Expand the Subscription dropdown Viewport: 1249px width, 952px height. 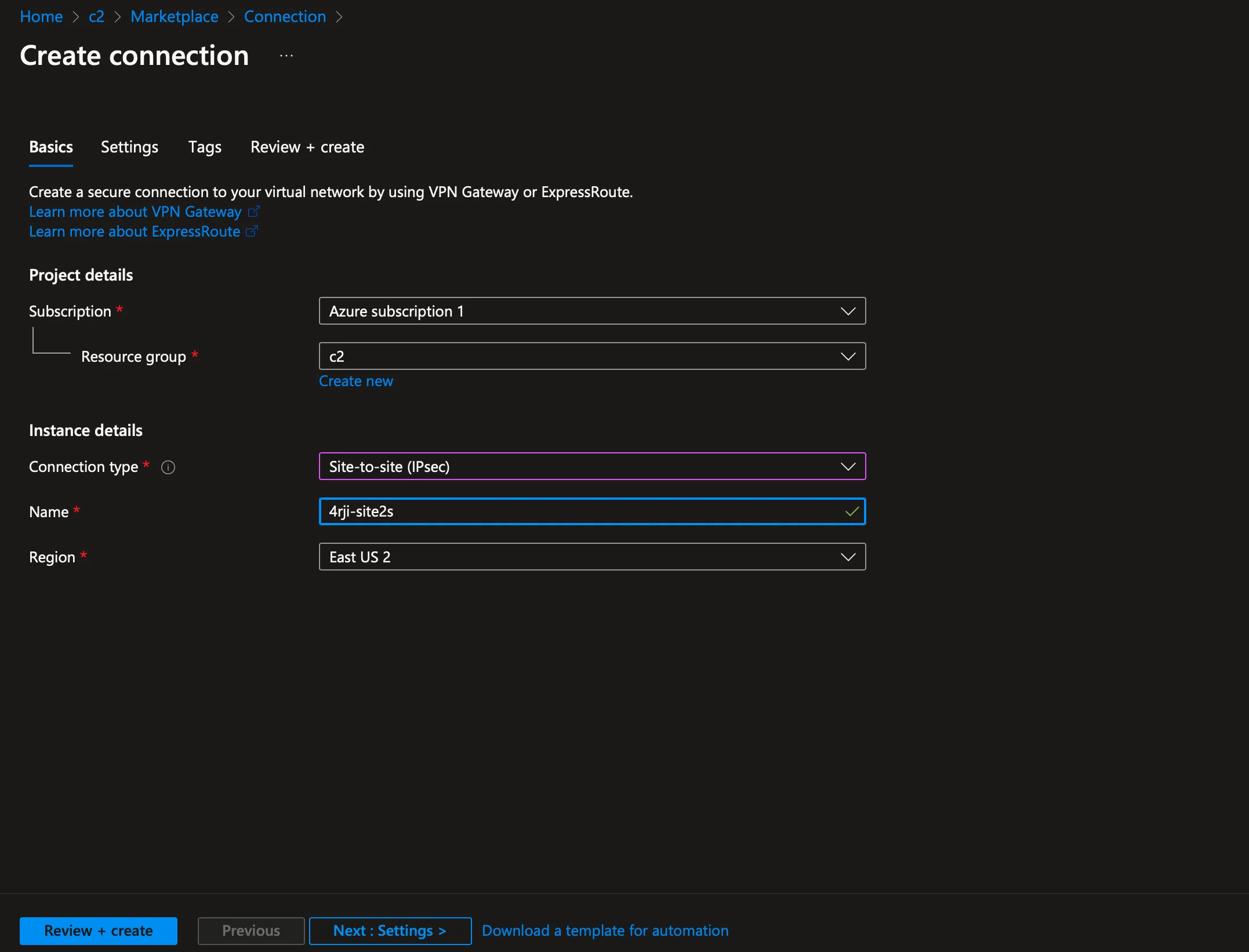coord(592,311)
